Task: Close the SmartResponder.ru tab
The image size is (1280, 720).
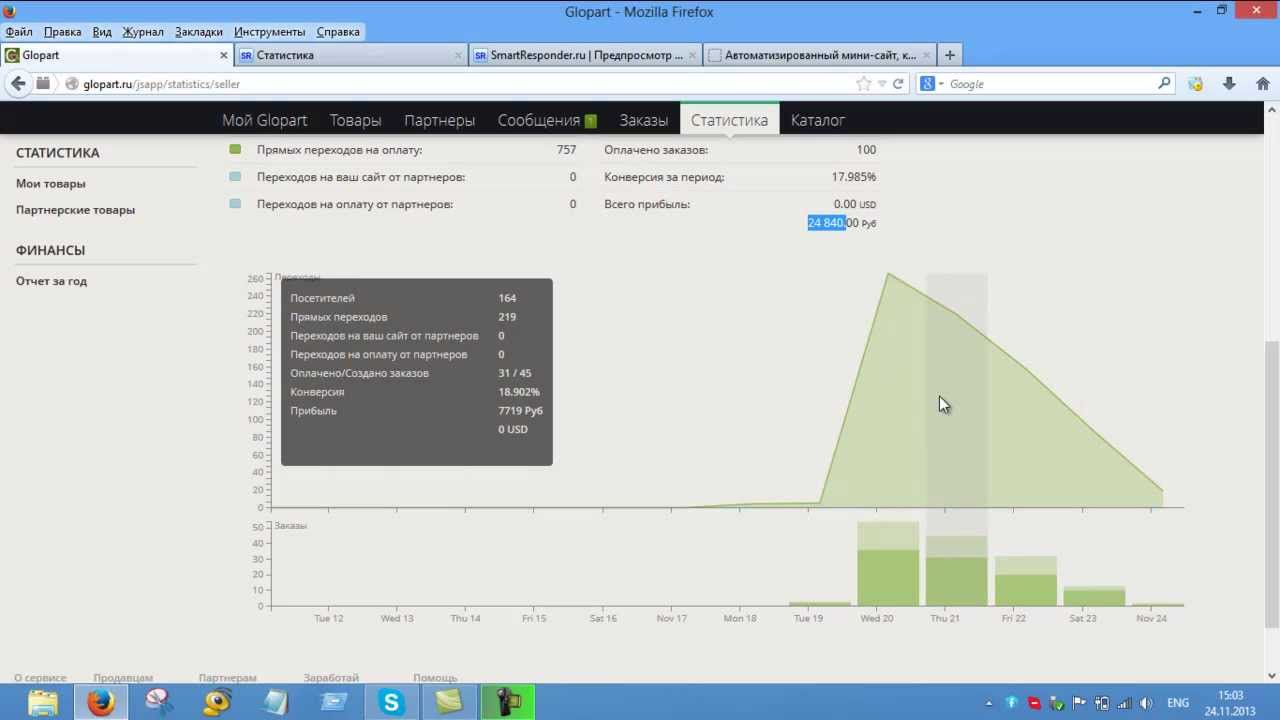Action: point(693,55)
